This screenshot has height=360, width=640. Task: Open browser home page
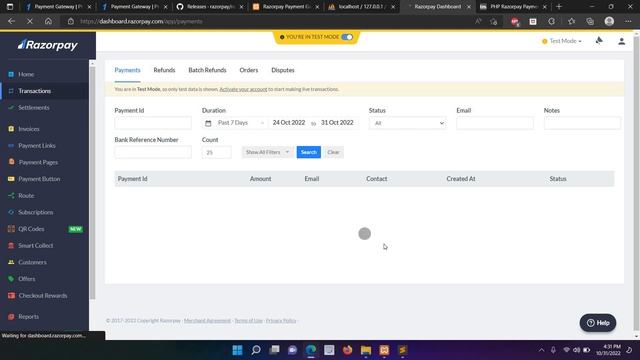tap(48, 21)
